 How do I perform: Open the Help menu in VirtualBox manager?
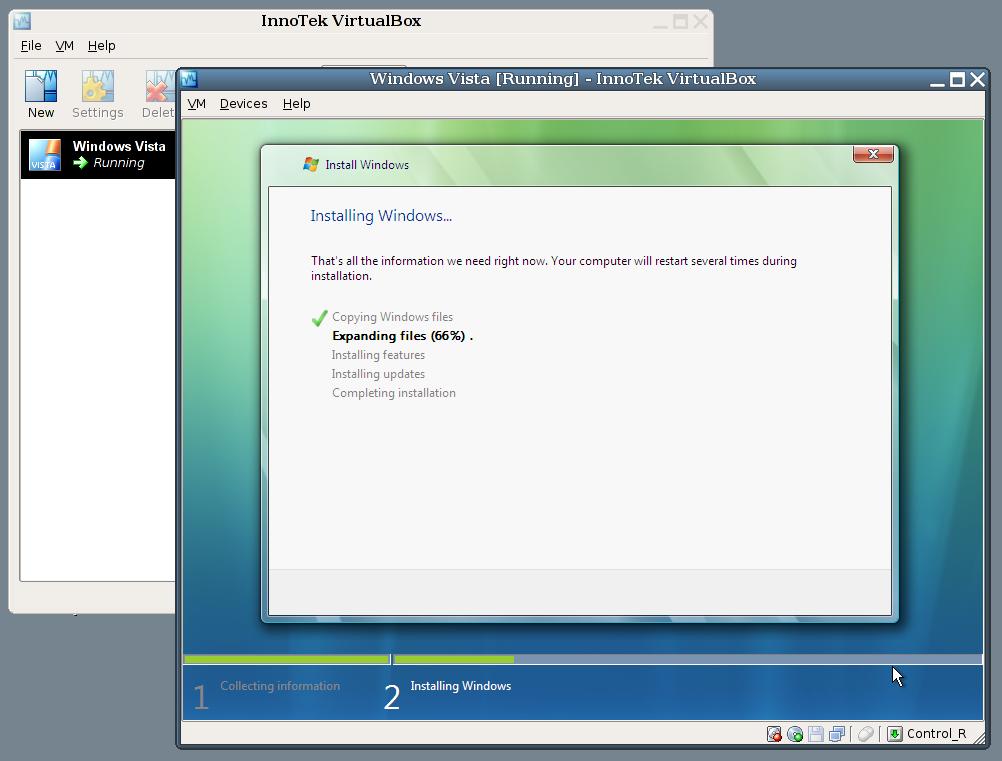point(102,45)
